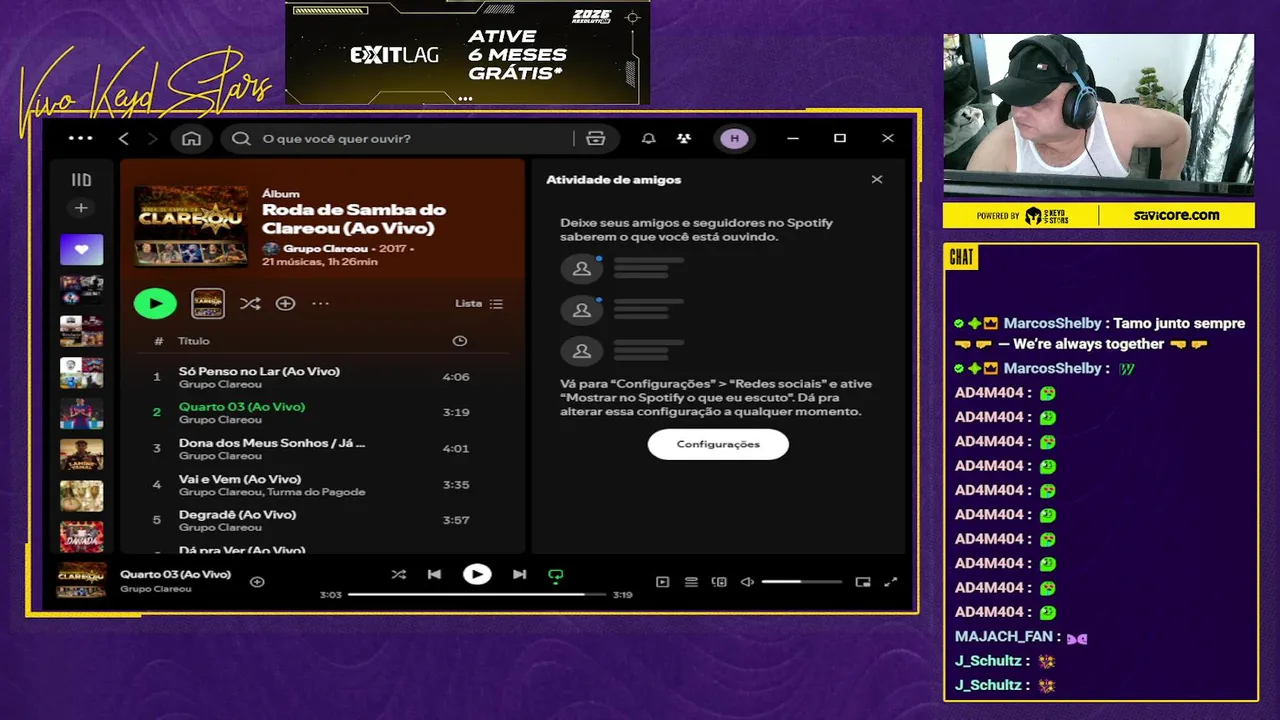Open the notifications bell
Image resolution: width=1280 pixels, height=720 pixels.
pyautogui.click(x=648, y=138)
